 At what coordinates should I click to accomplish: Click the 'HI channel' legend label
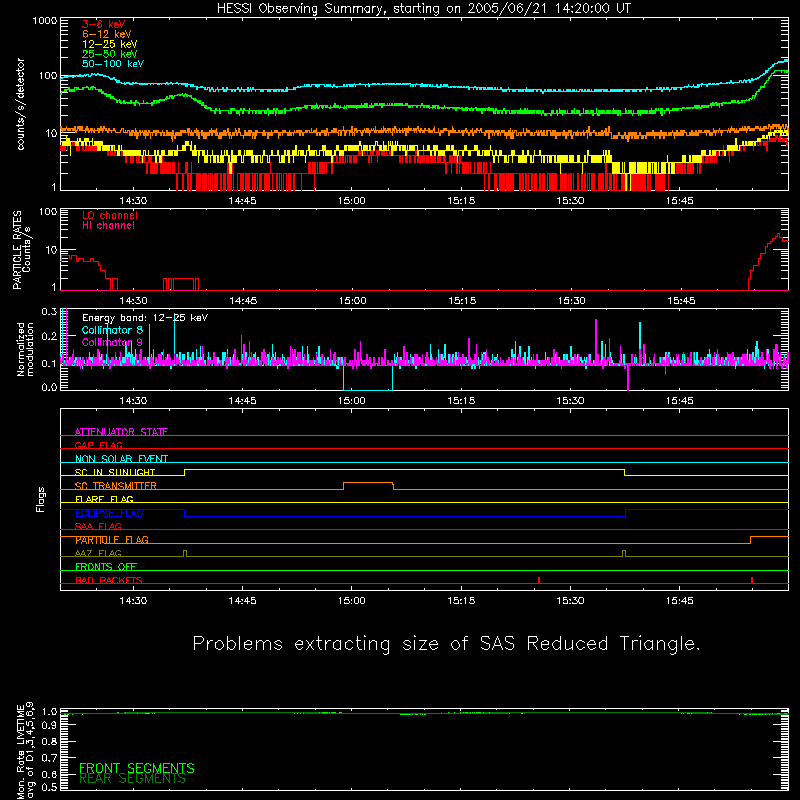[x=108, y=226]
